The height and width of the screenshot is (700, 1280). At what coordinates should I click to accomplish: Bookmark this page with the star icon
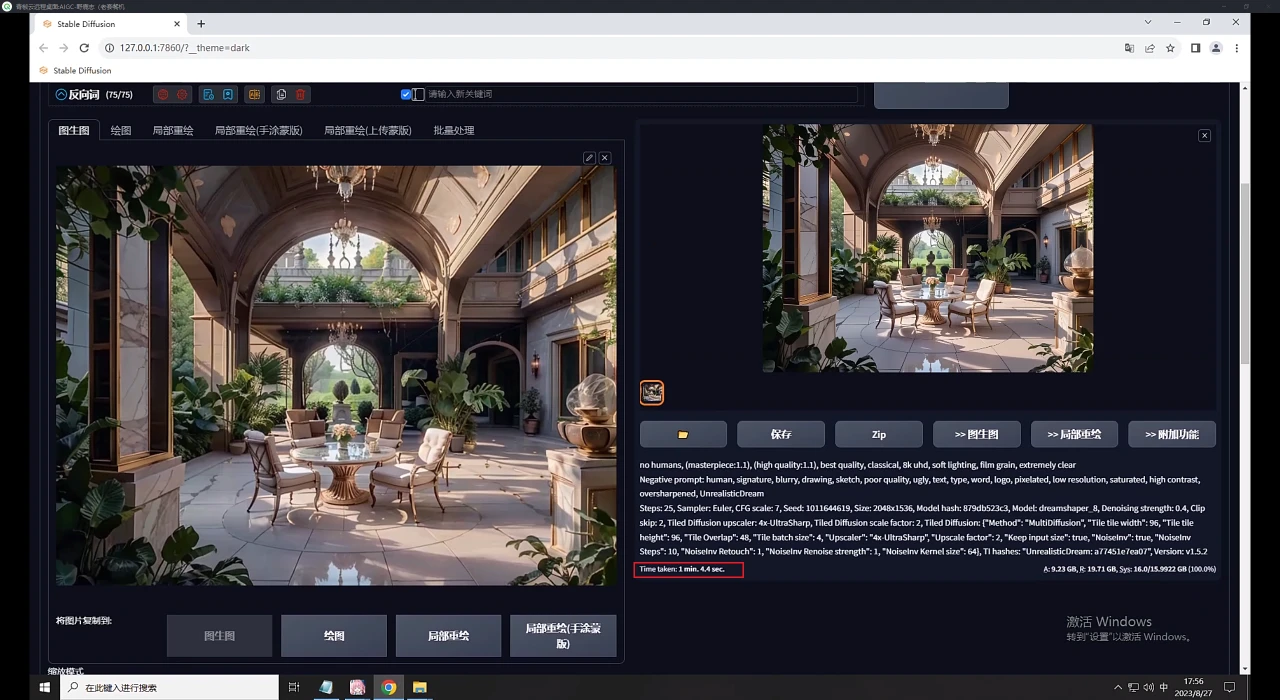(x=1170, y=48)
